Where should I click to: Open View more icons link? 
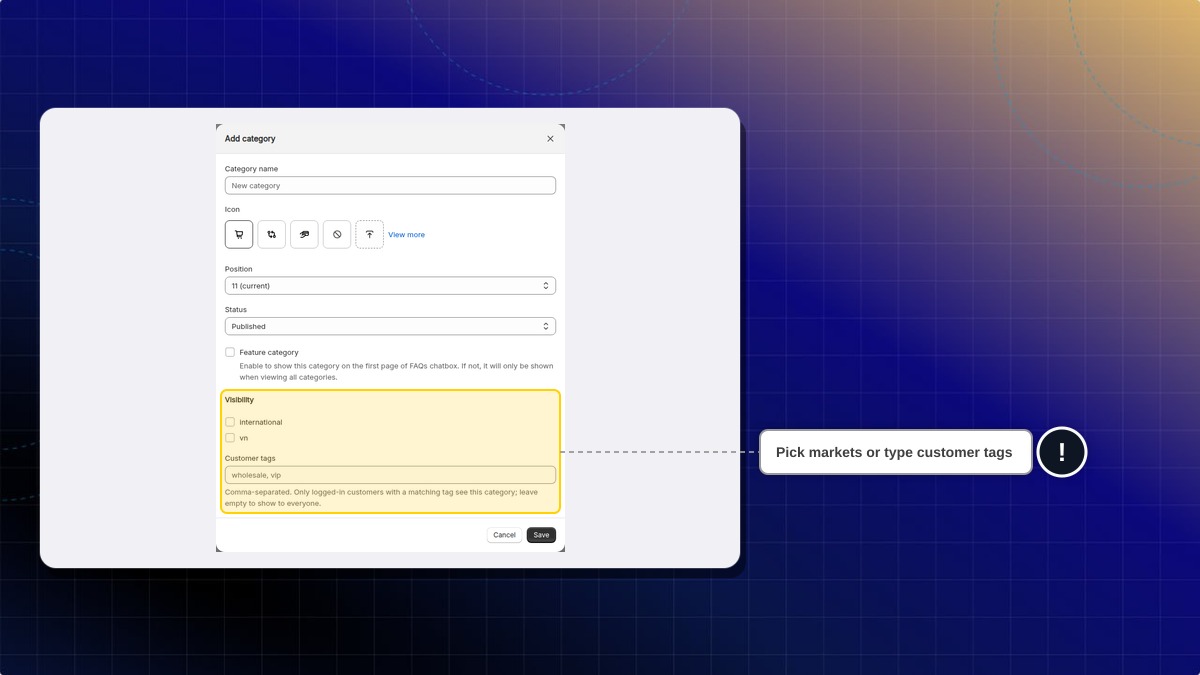406,235
